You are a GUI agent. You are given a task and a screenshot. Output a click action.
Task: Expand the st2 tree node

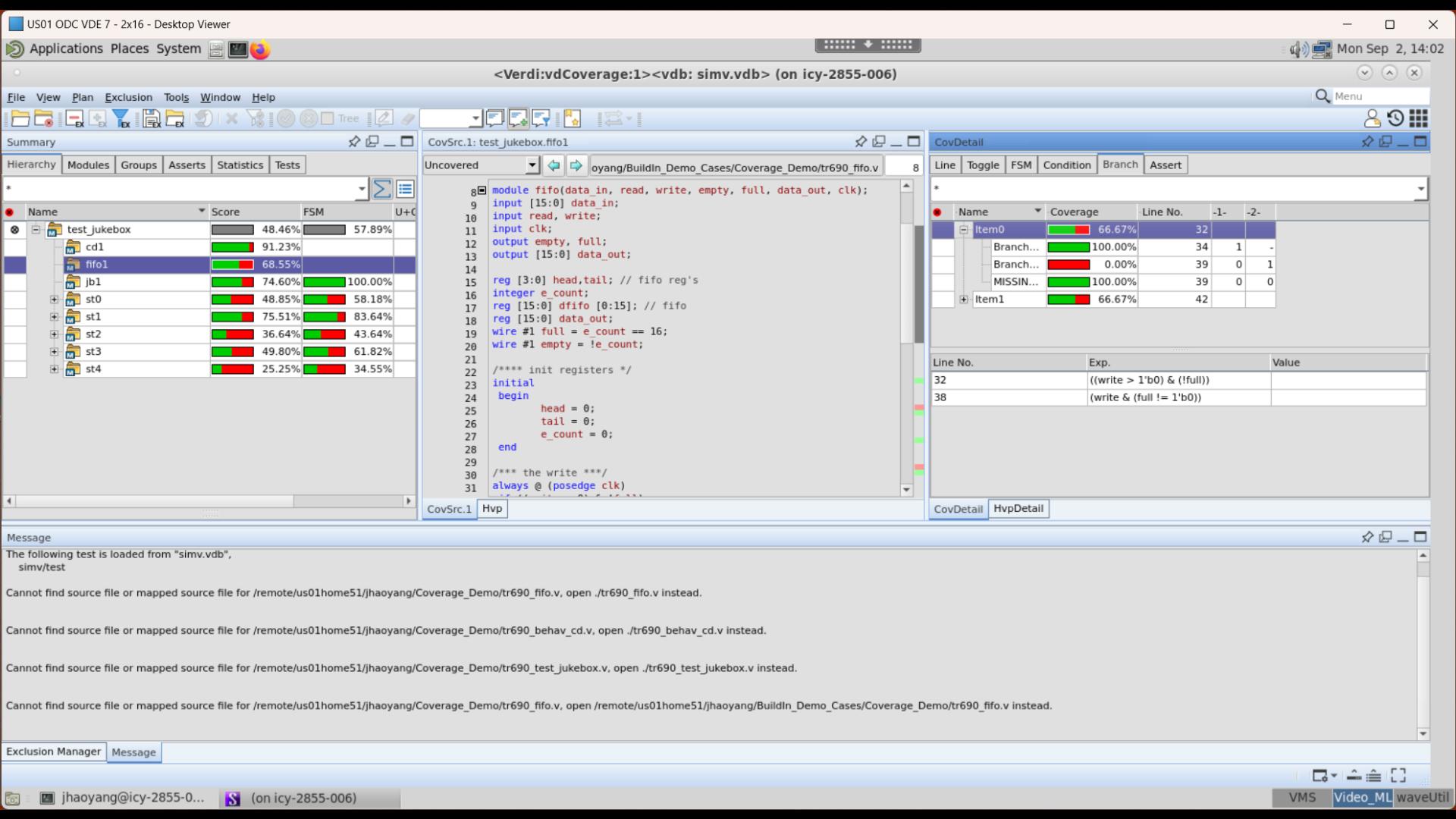[54, 334]
